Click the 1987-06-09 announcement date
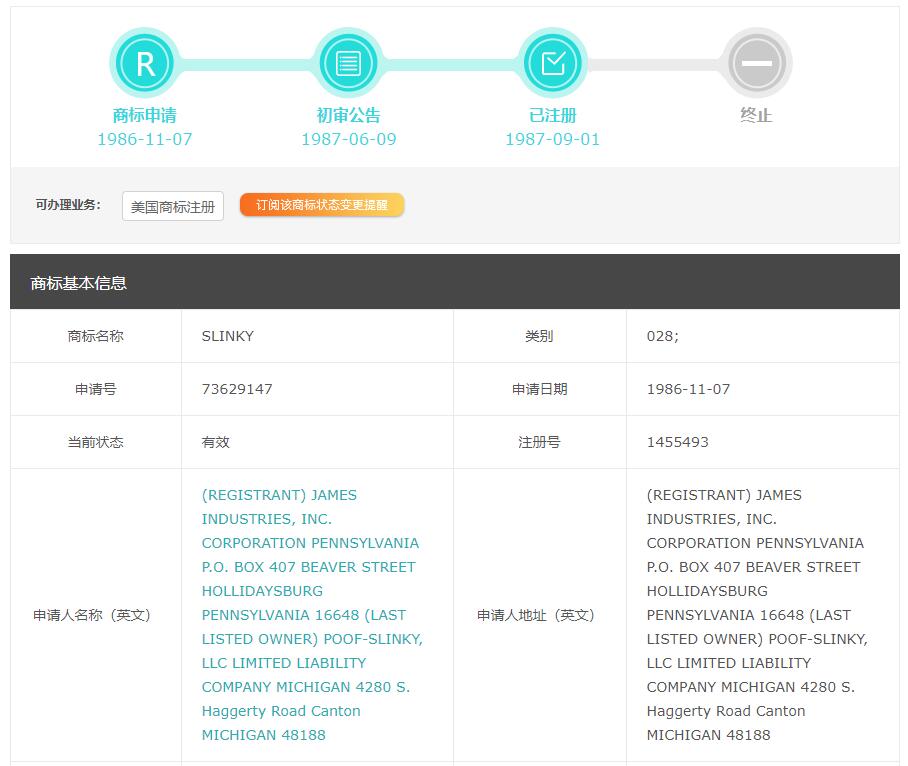Viewport: 908px width, 766px height. tap(349, 140)
